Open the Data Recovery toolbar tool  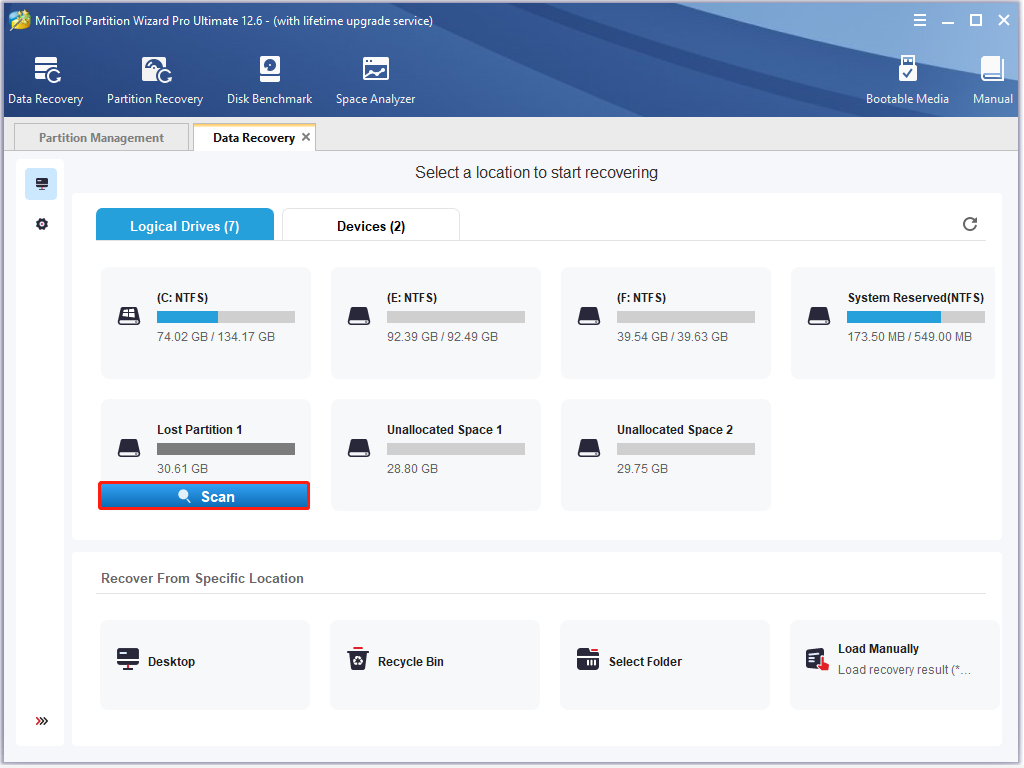coord(45,80)
